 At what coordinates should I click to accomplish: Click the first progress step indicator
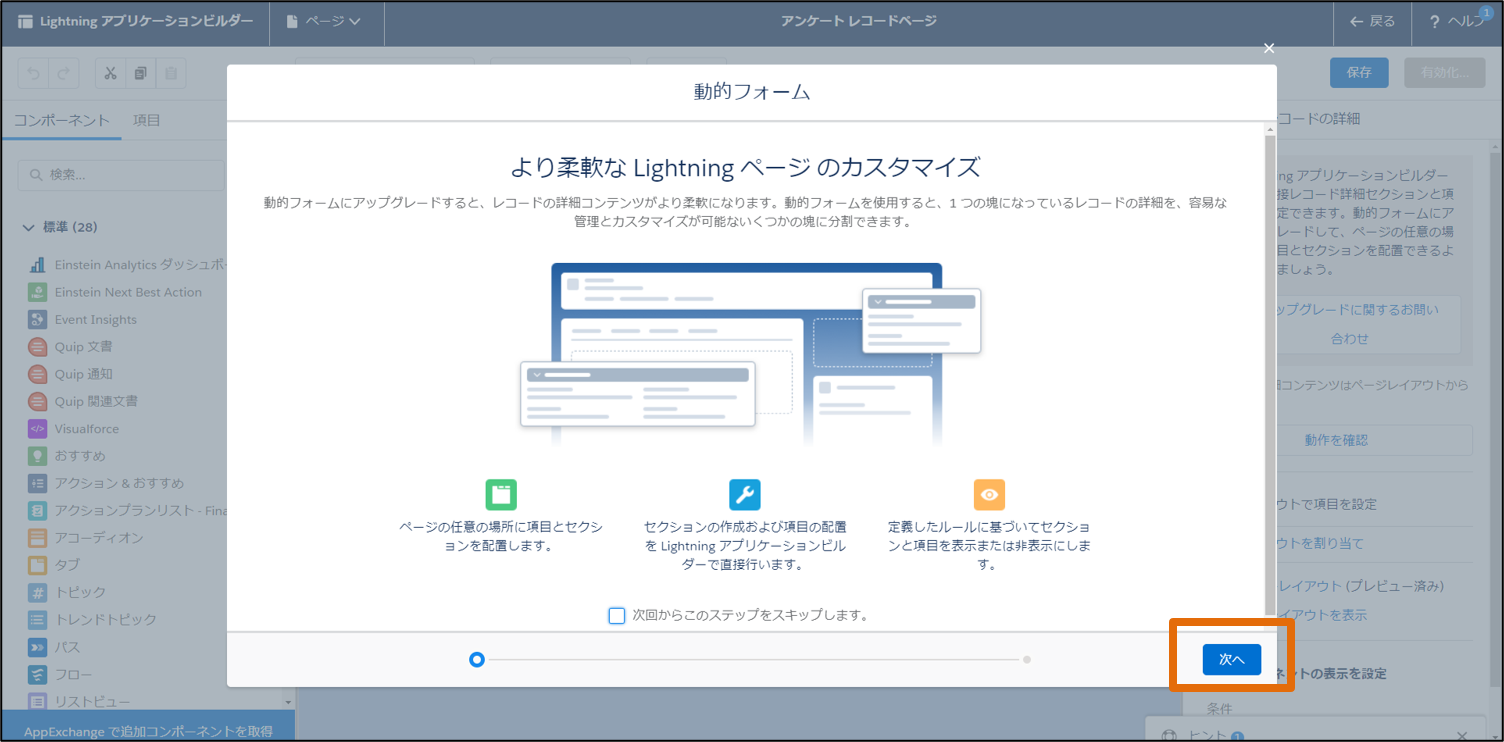[x=477, y=659]
